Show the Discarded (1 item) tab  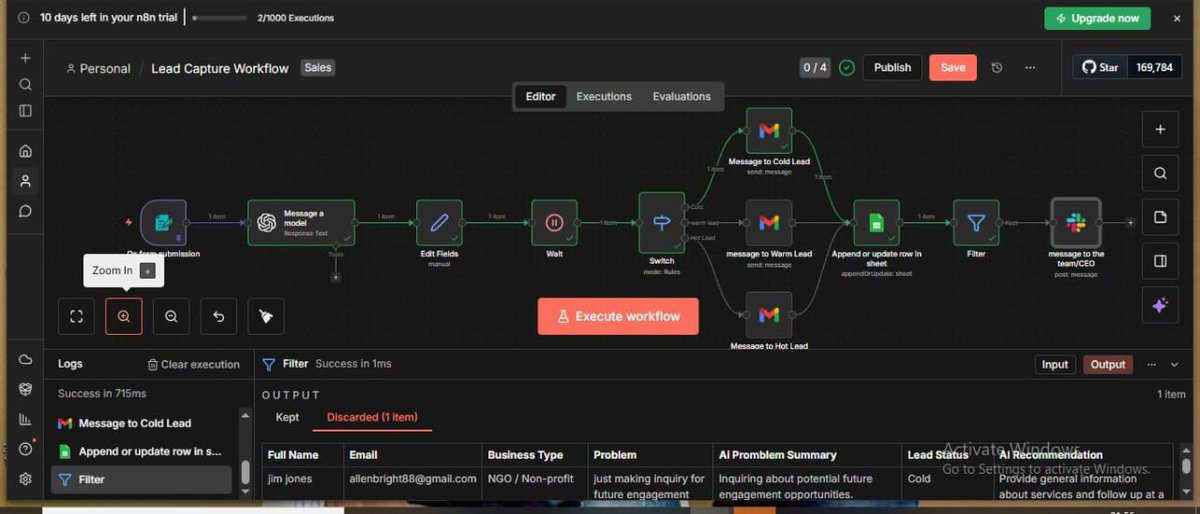click(372, 417)
